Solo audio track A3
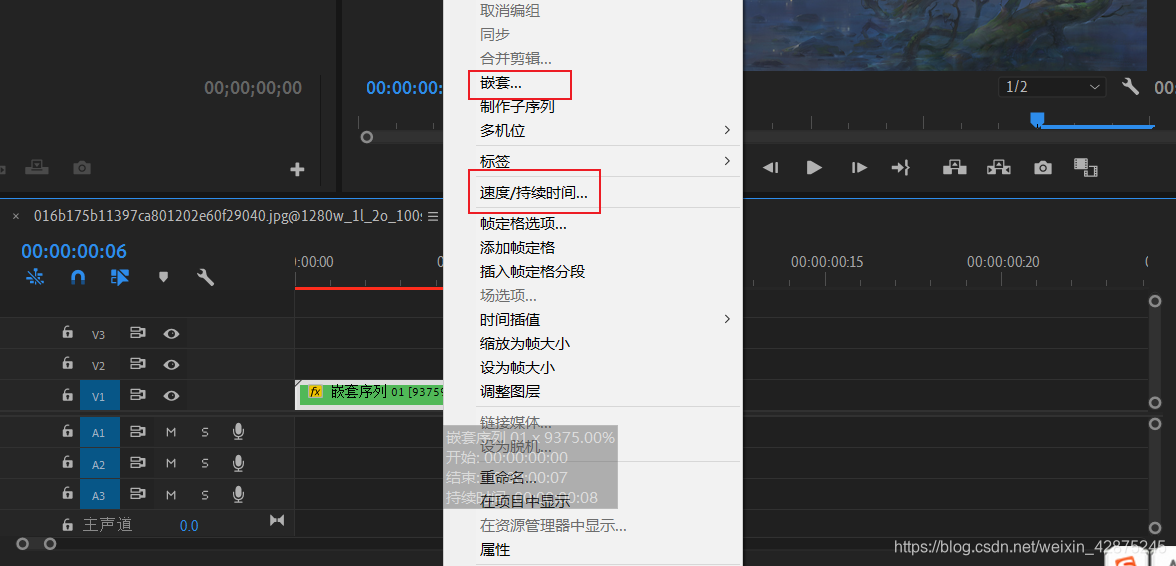Image resolution: width=1176 pixels, height=566 pixels. point(205,494)
